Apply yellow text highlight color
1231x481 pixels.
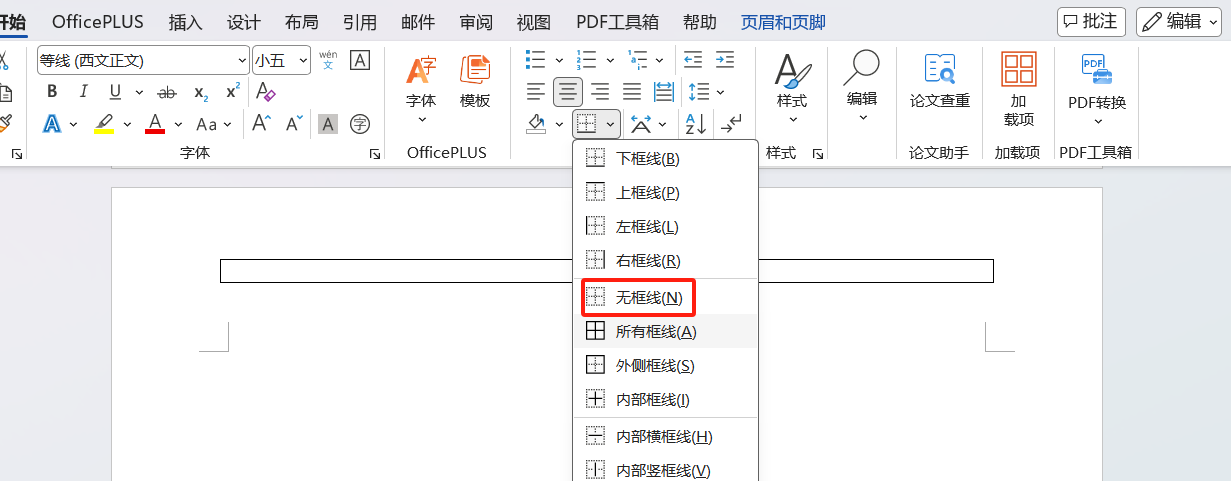coord(104,124)
